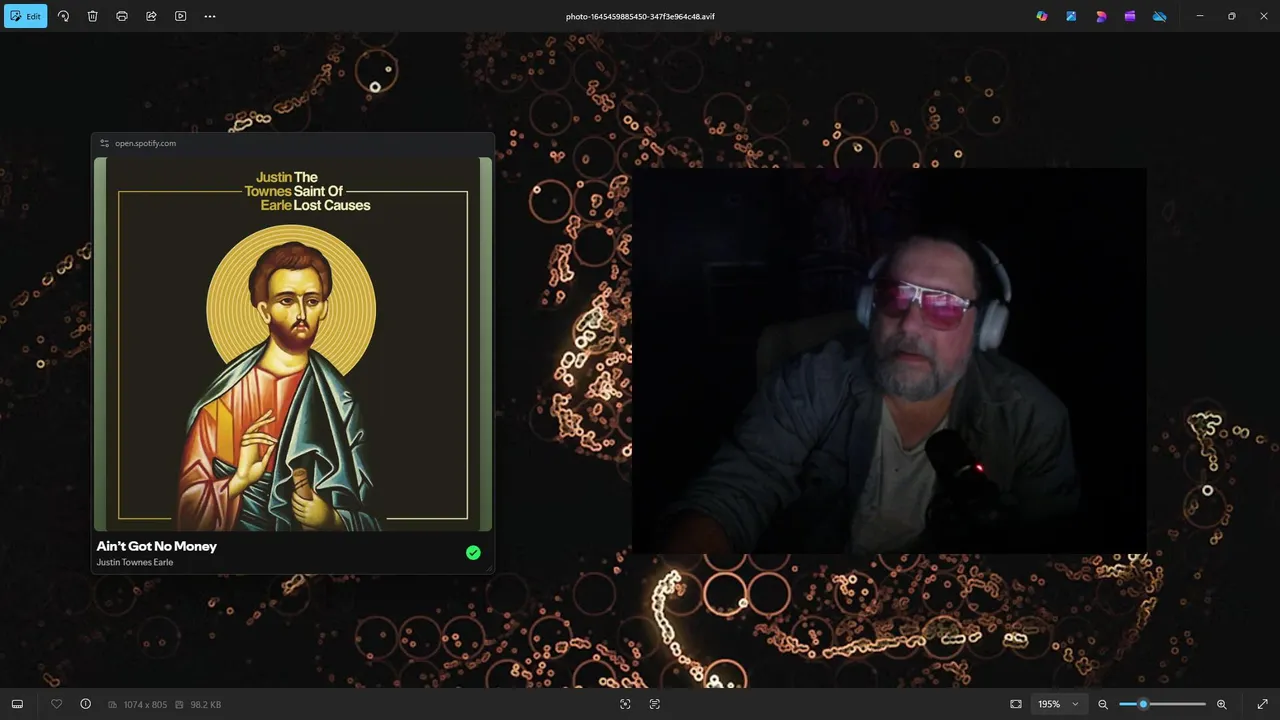Open the Copilot icon in the title bar
1280x720 pixels.
[x=1042, y=16]
